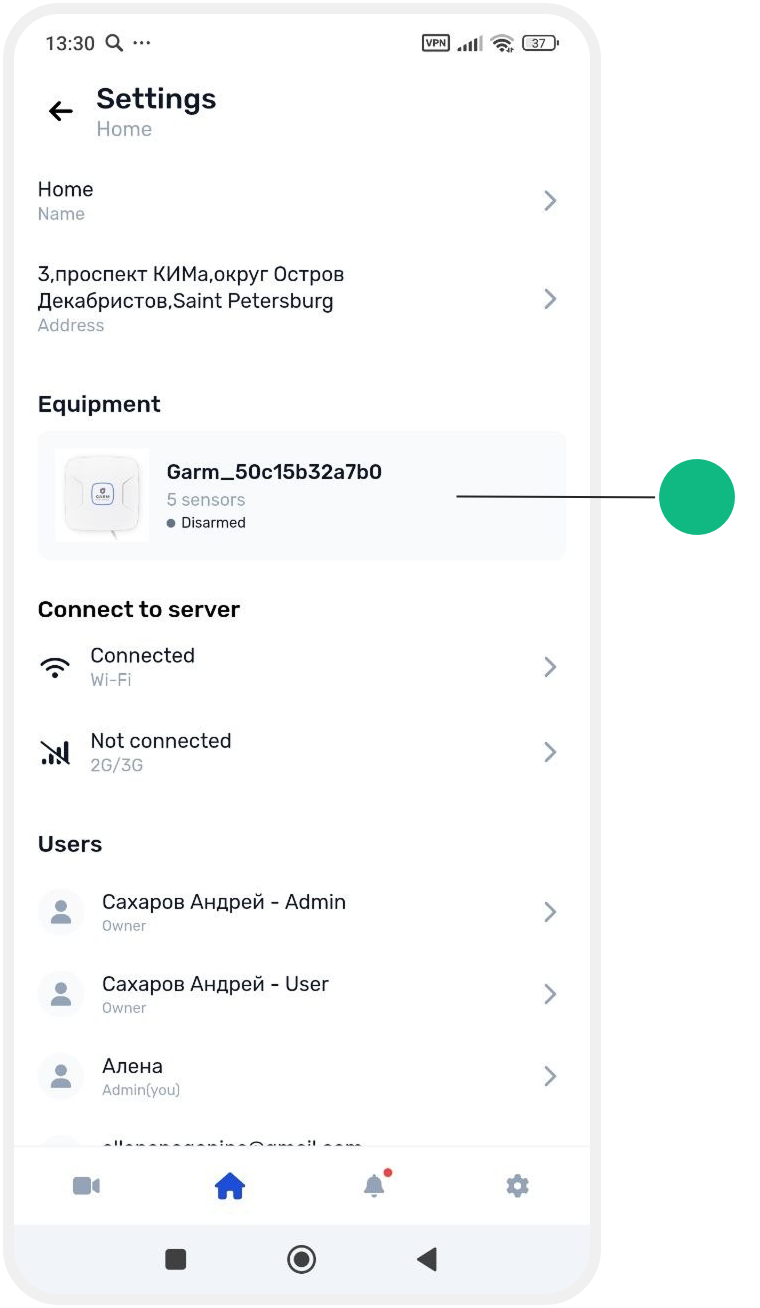Open the Home name row chevron

coord(550,201)
